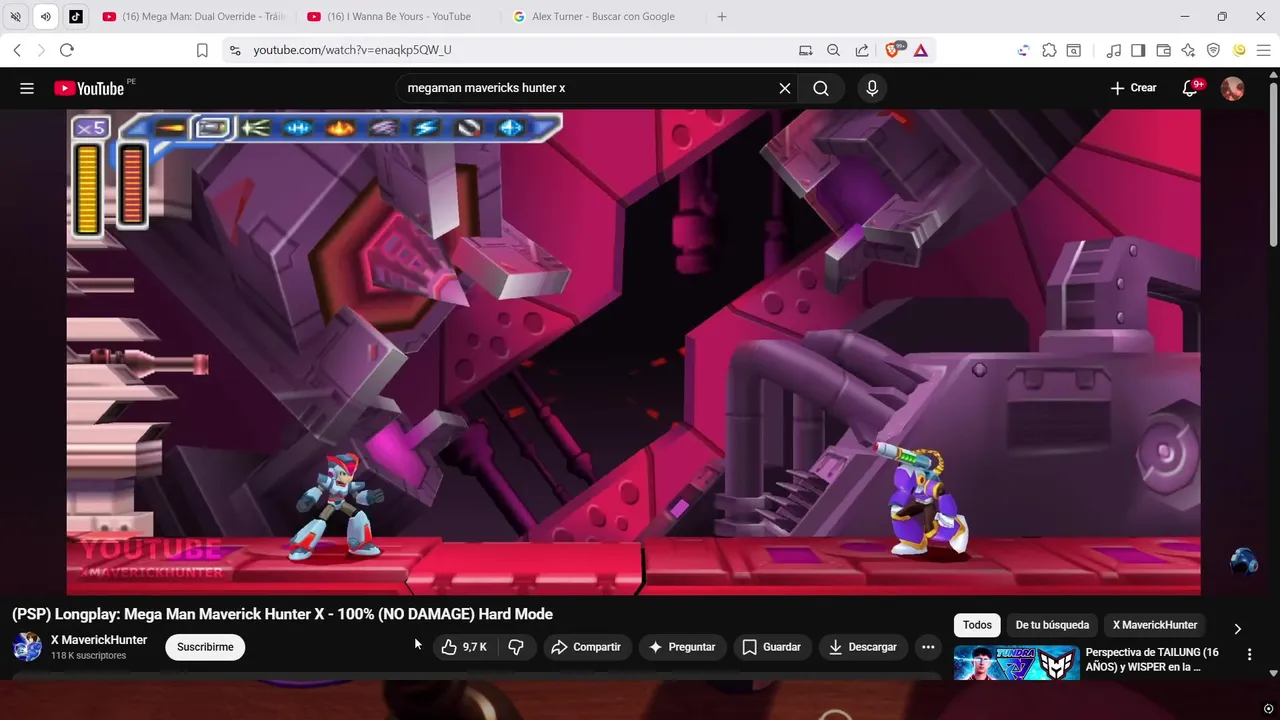Open YouTube notifications bell

(x=1190, y=88)
